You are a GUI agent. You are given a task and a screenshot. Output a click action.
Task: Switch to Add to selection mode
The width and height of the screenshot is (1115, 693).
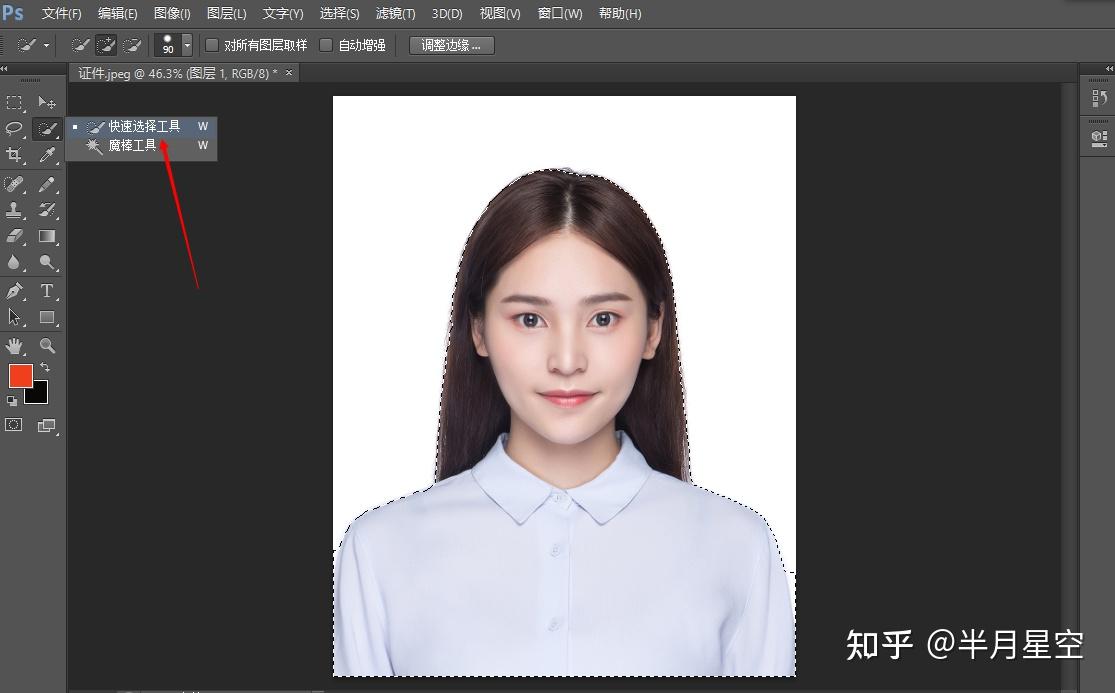click(106, 44)
